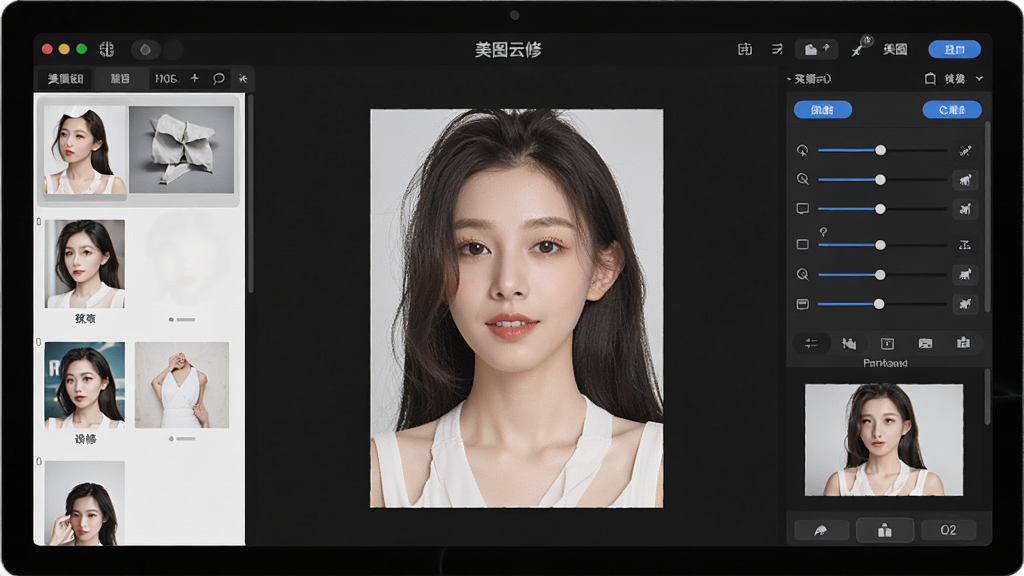Click the first adjustment slider with circular-arrow icon

882,150
